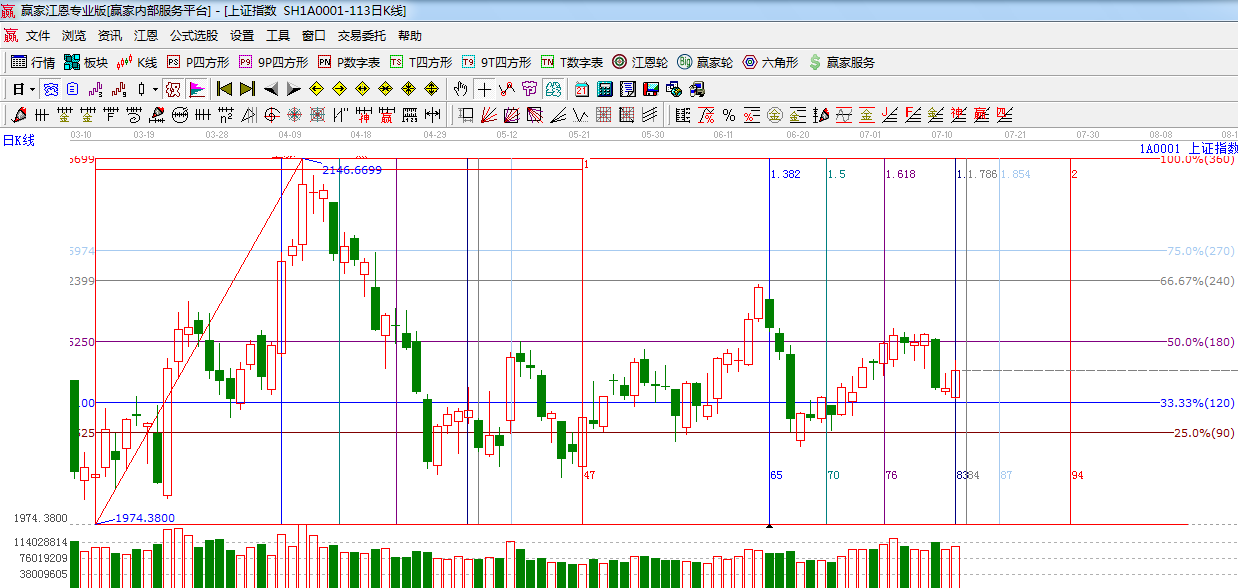Open the 六角形 hexagon chart tool

pyautogui.click(x=770, y=62)
